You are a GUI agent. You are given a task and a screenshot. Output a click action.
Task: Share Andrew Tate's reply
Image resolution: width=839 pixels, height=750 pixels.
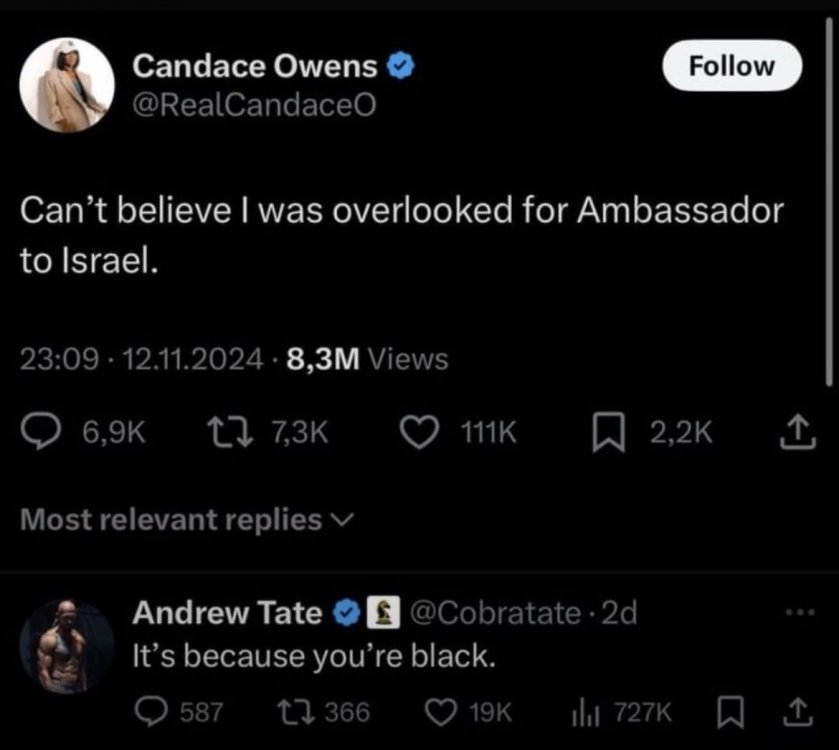[798, 712]
